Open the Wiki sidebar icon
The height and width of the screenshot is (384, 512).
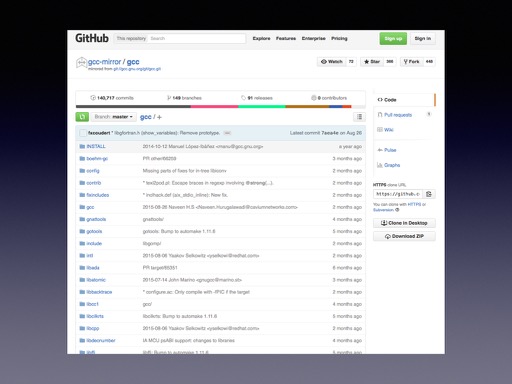pos(380,130)
